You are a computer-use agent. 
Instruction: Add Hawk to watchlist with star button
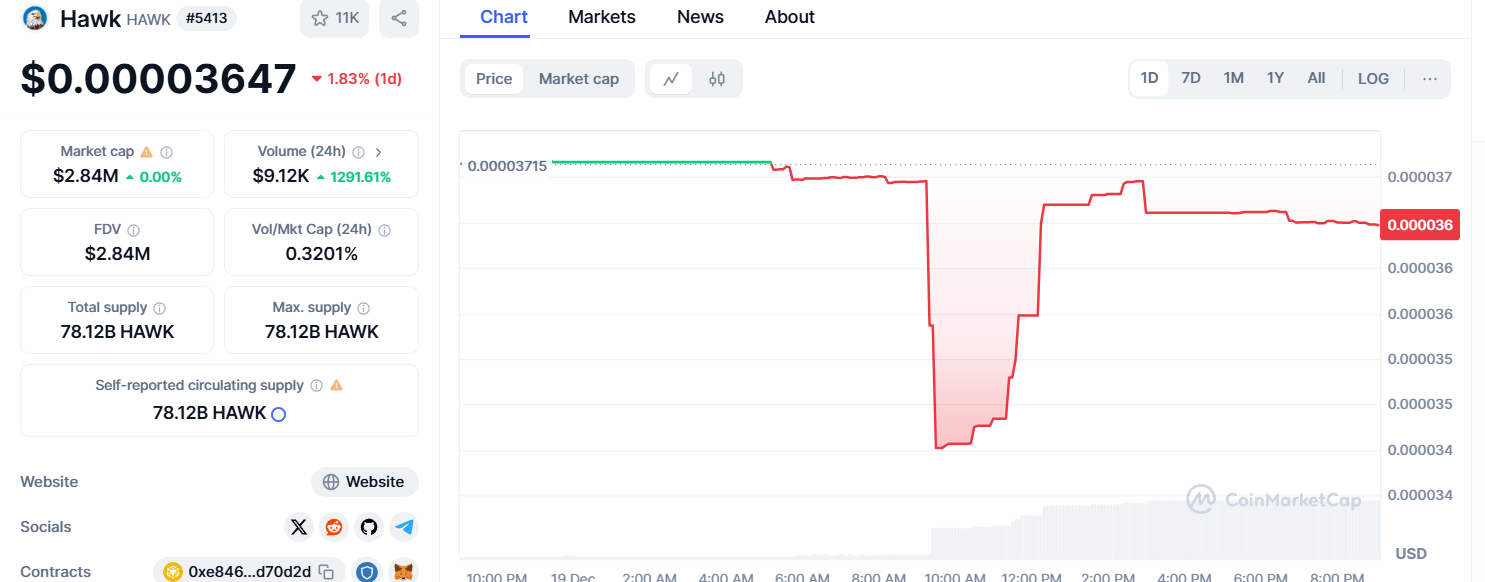(334, 18)
